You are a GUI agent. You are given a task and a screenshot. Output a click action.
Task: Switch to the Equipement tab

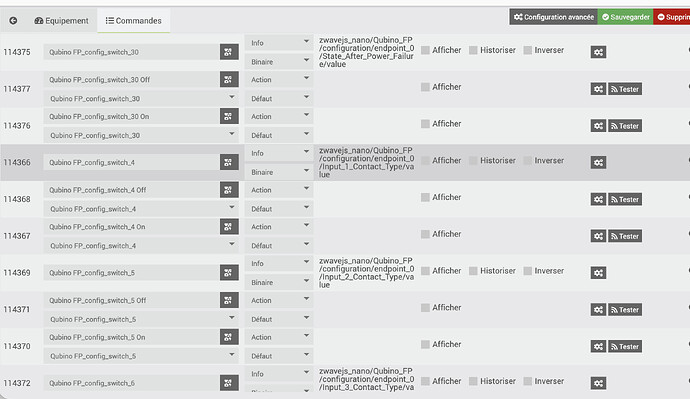(x=62, y=21)
